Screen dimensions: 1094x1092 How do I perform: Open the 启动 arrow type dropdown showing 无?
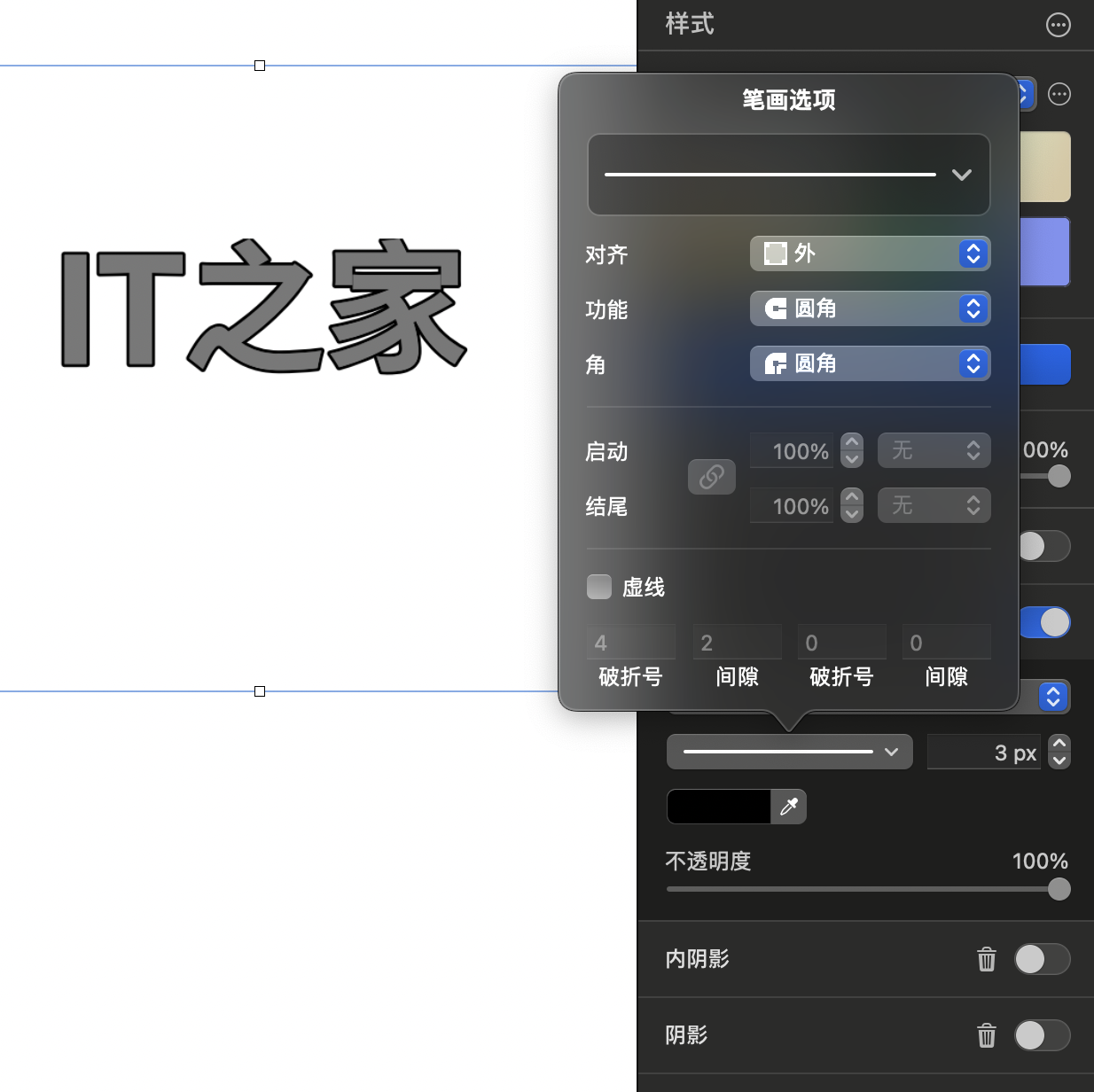tap(934, 450)
